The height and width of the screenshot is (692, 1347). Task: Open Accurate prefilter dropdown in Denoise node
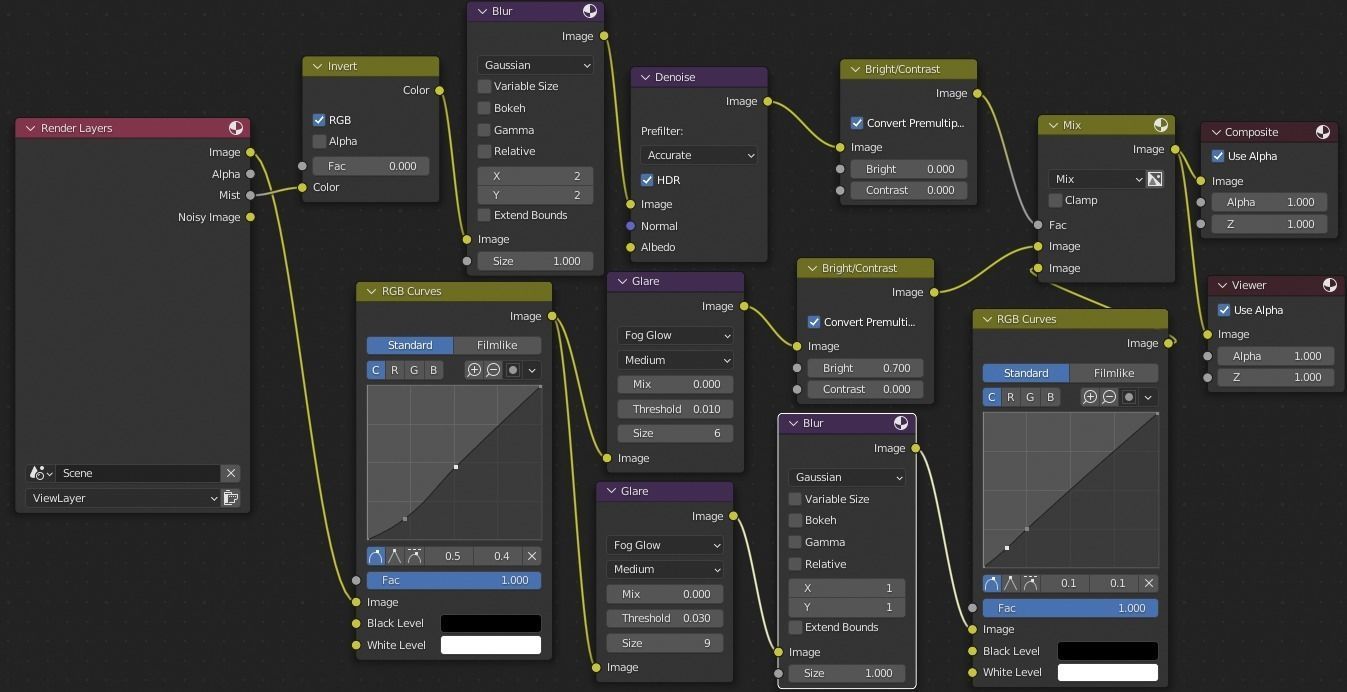point(699,155)
